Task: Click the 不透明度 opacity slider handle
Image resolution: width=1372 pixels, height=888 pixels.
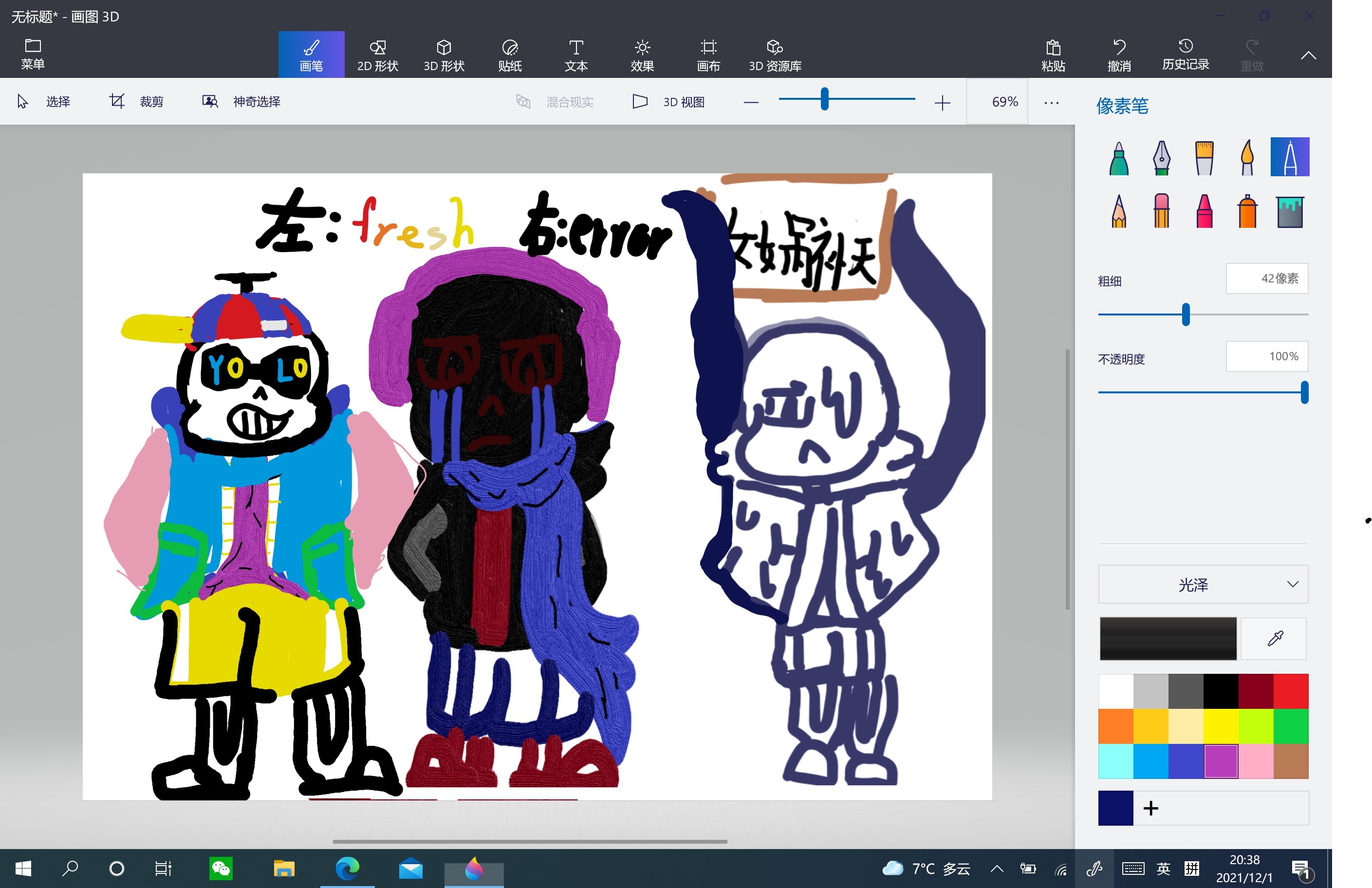Action: point(1304,393)
